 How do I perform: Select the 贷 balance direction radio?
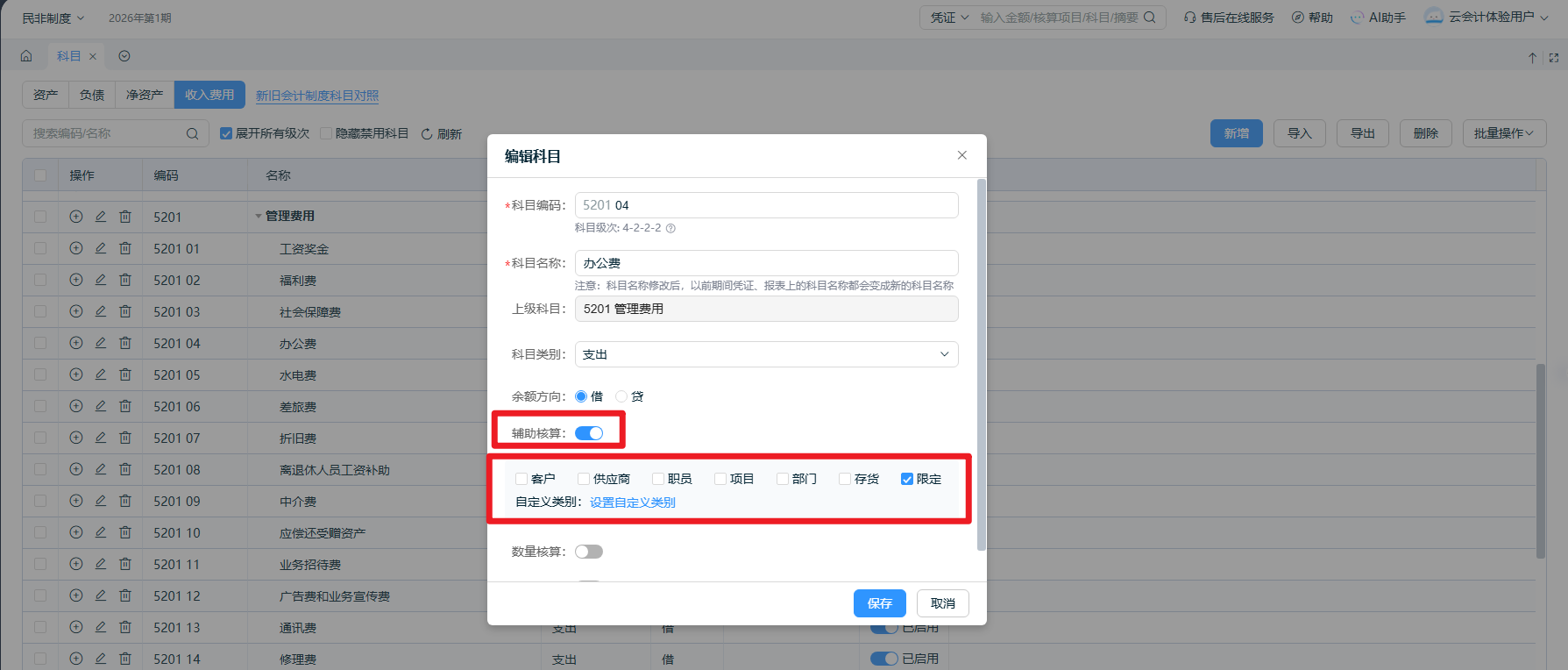(x=621, y=396)
